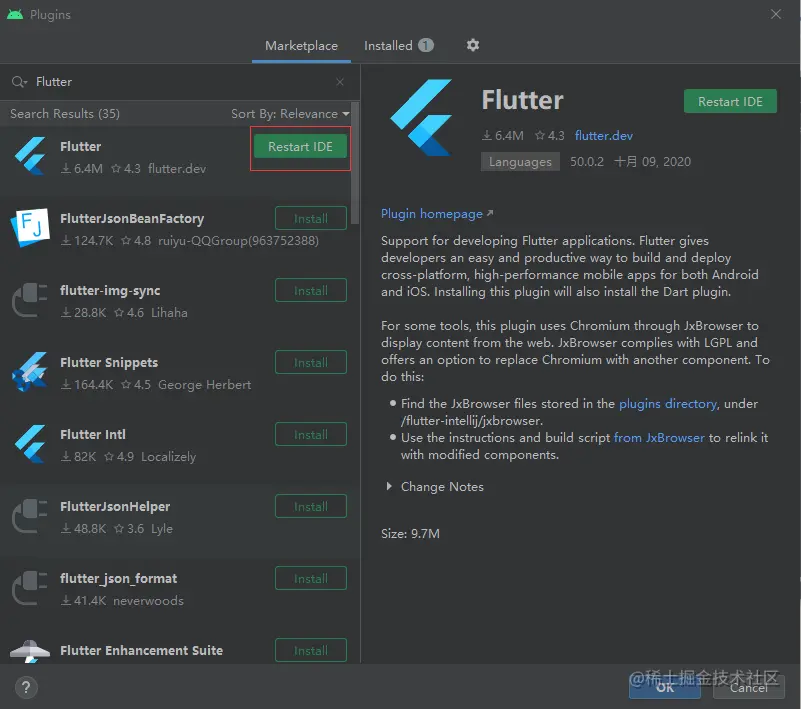
Task: Click Restart IDE in details pane
Action: tap(730, 102)
